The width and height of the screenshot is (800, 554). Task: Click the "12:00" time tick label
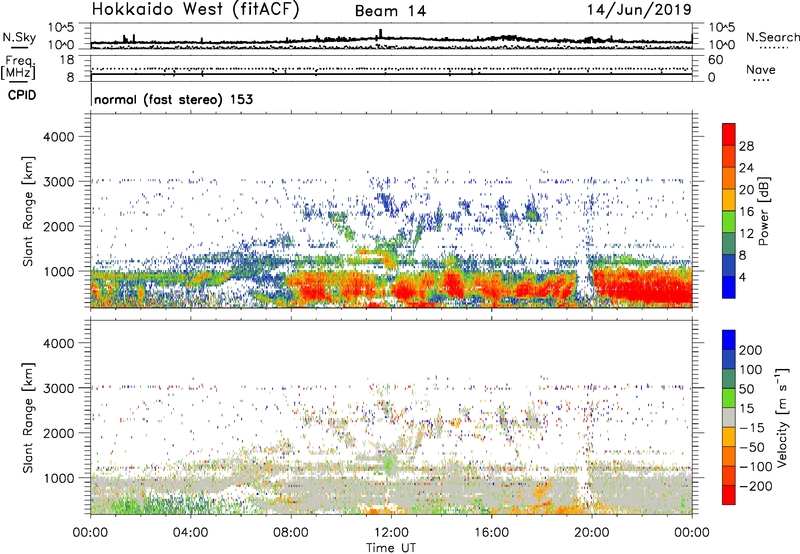tap(391, 533)
